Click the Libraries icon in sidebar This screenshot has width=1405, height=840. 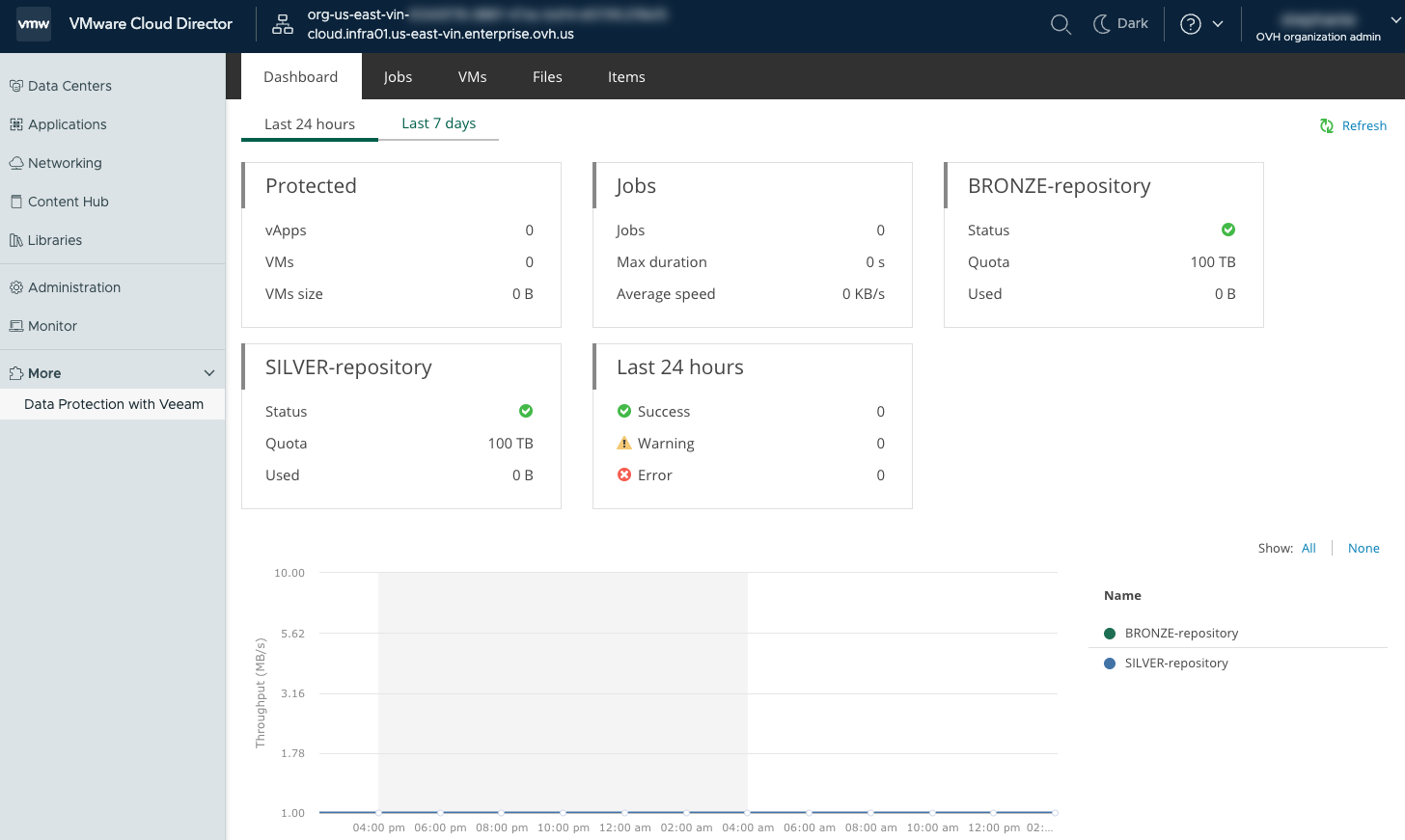[x=16, y=240]
